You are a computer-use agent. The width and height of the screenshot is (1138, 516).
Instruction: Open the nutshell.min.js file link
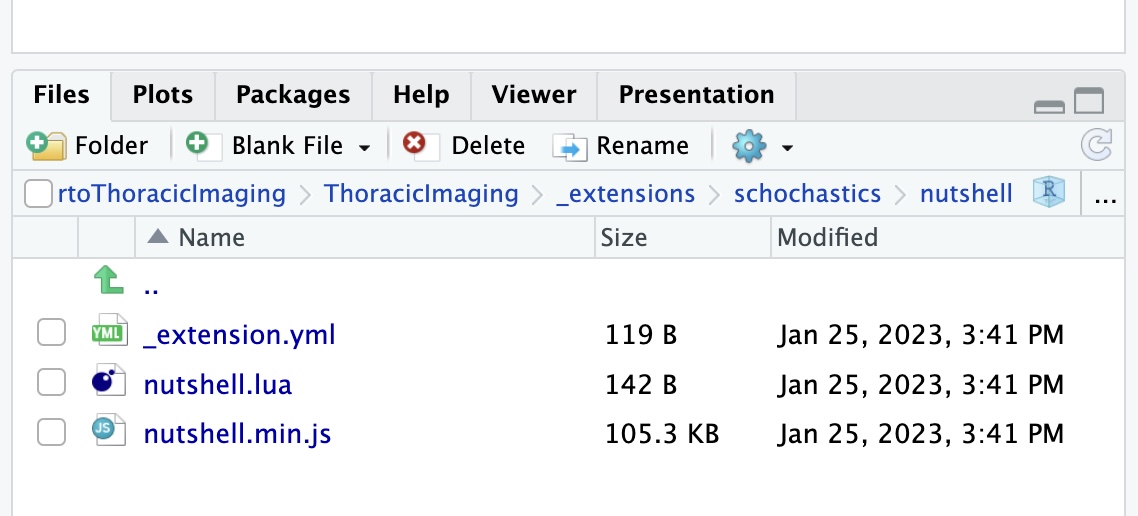coord(237,434)
